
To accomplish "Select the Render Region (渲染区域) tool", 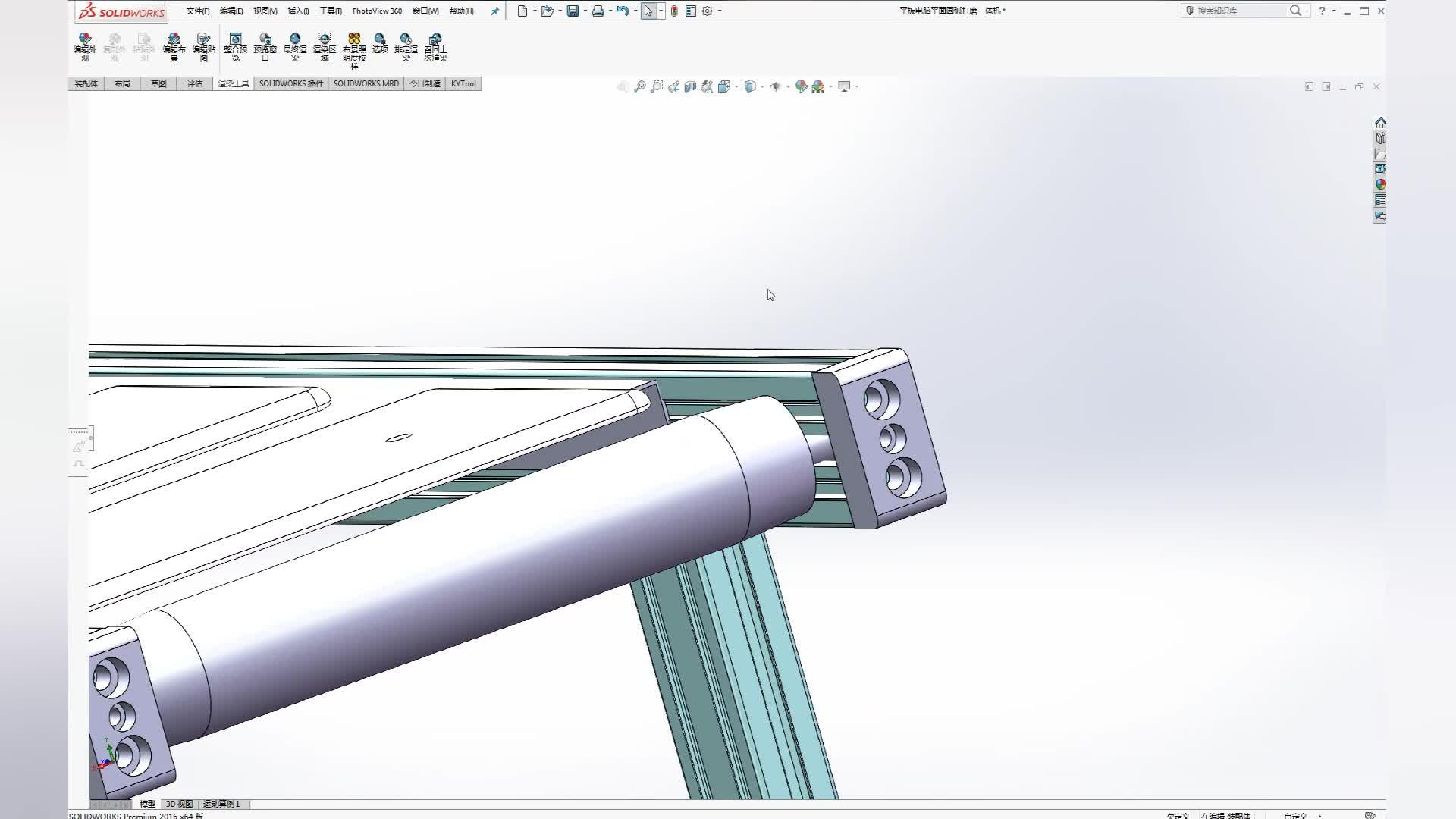I will click(x=324, y=47).
